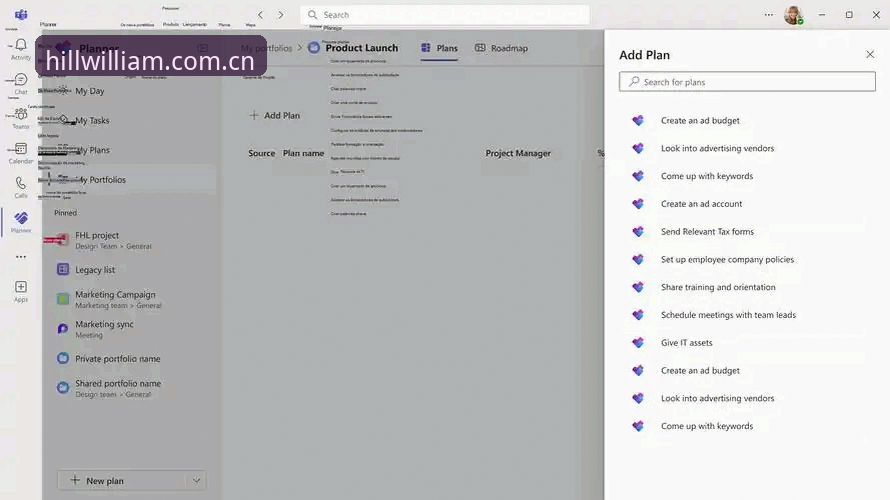The width and height of the screenshot is (890, 500).
Task: Click the Source column header
Action: (x=261, y=153)
